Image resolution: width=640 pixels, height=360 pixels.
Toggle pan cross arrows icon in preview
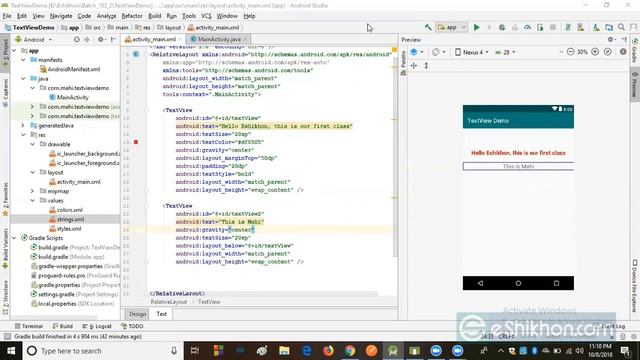(x=414, y=65)
